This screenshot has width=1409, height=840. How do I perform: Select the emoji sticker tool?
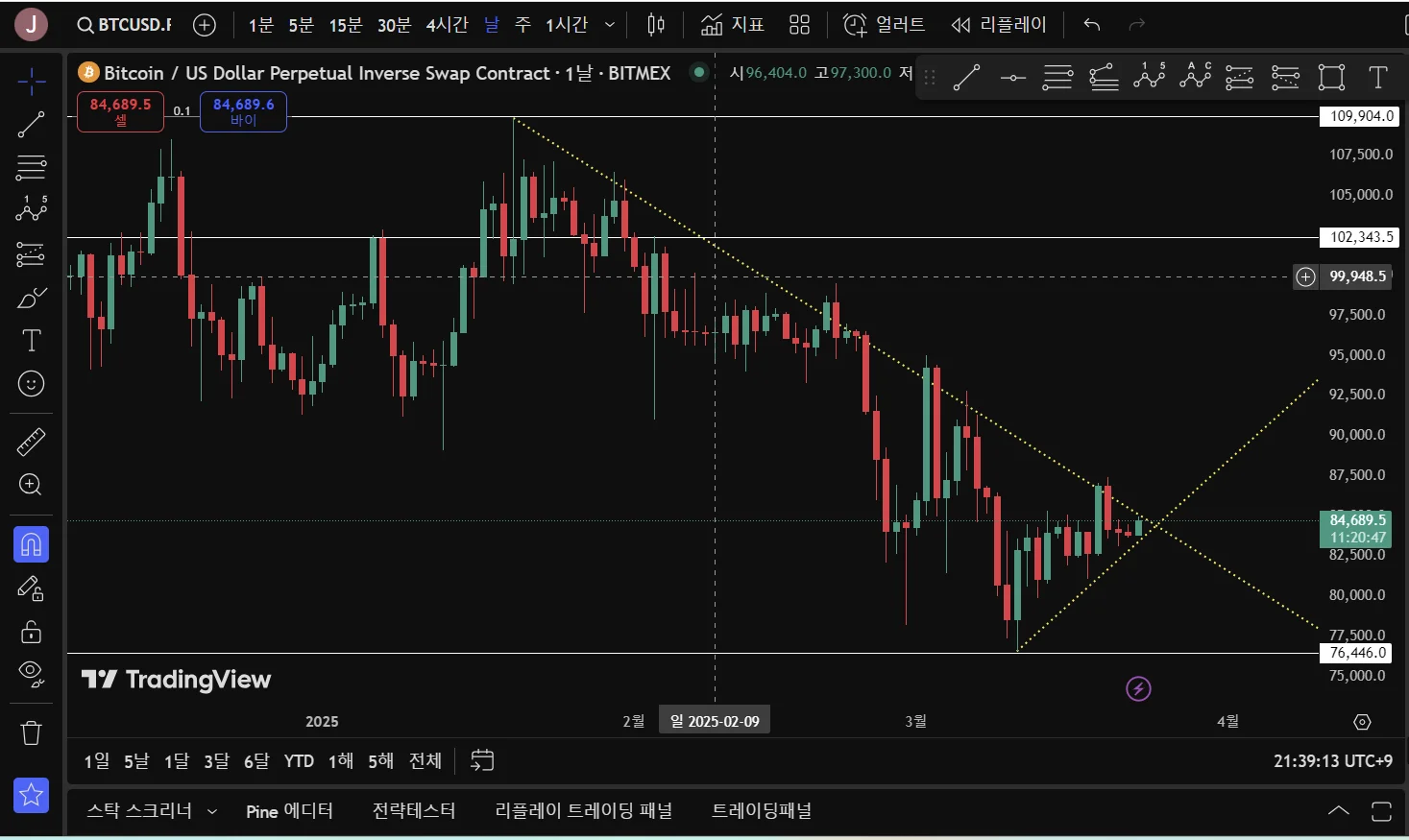point(31,384)
